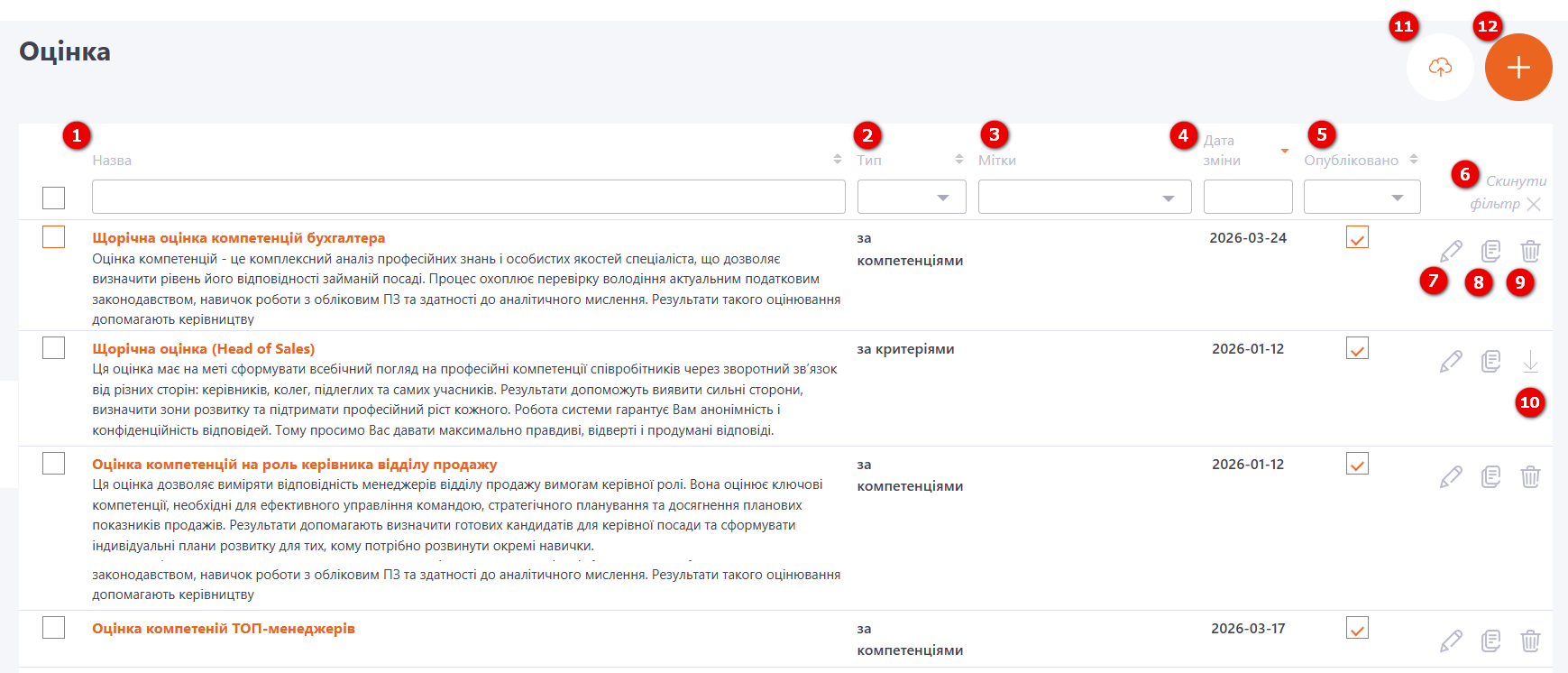The width and height of the screenshot is (1568, 673).
Task: Open the 'Щорічна оцінка компетенцій бухгалтера' link
Action: pos(239,238)
